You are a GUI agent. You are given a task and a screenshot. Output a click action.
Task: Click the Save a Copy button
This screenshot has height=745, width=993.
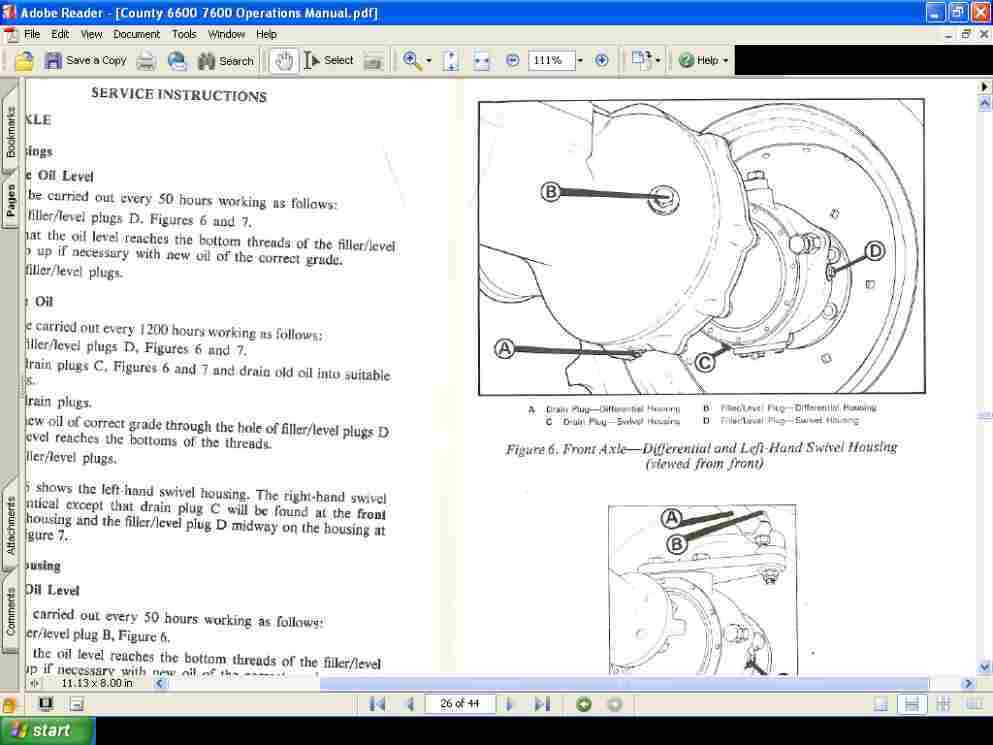(86, 61)
